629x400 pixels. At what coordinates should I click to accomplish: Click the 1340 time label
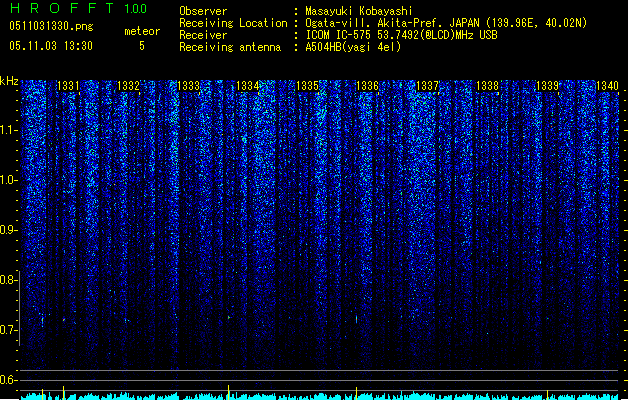(607, 86)
